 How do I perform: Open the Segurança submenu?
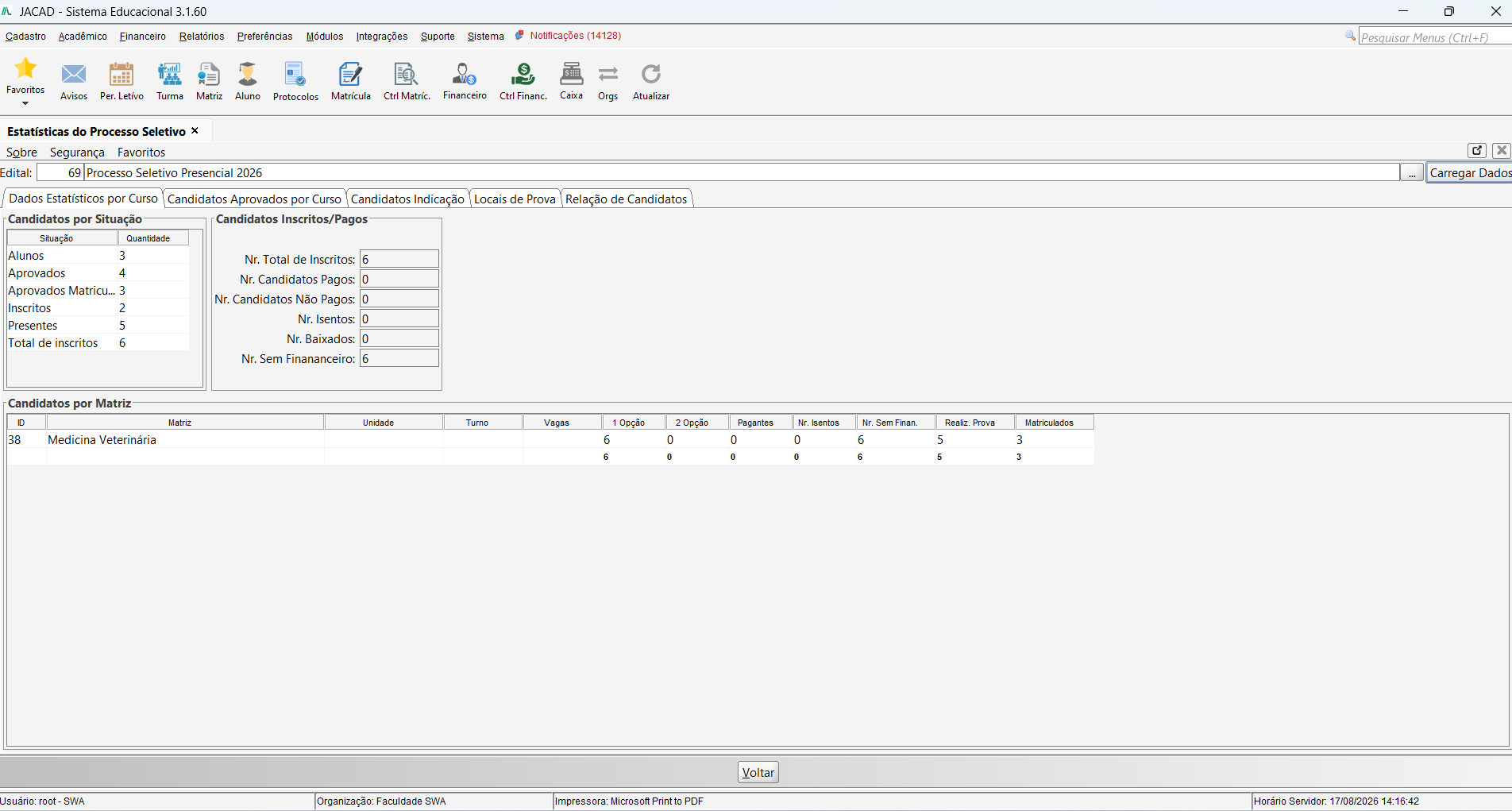point(77,153)
